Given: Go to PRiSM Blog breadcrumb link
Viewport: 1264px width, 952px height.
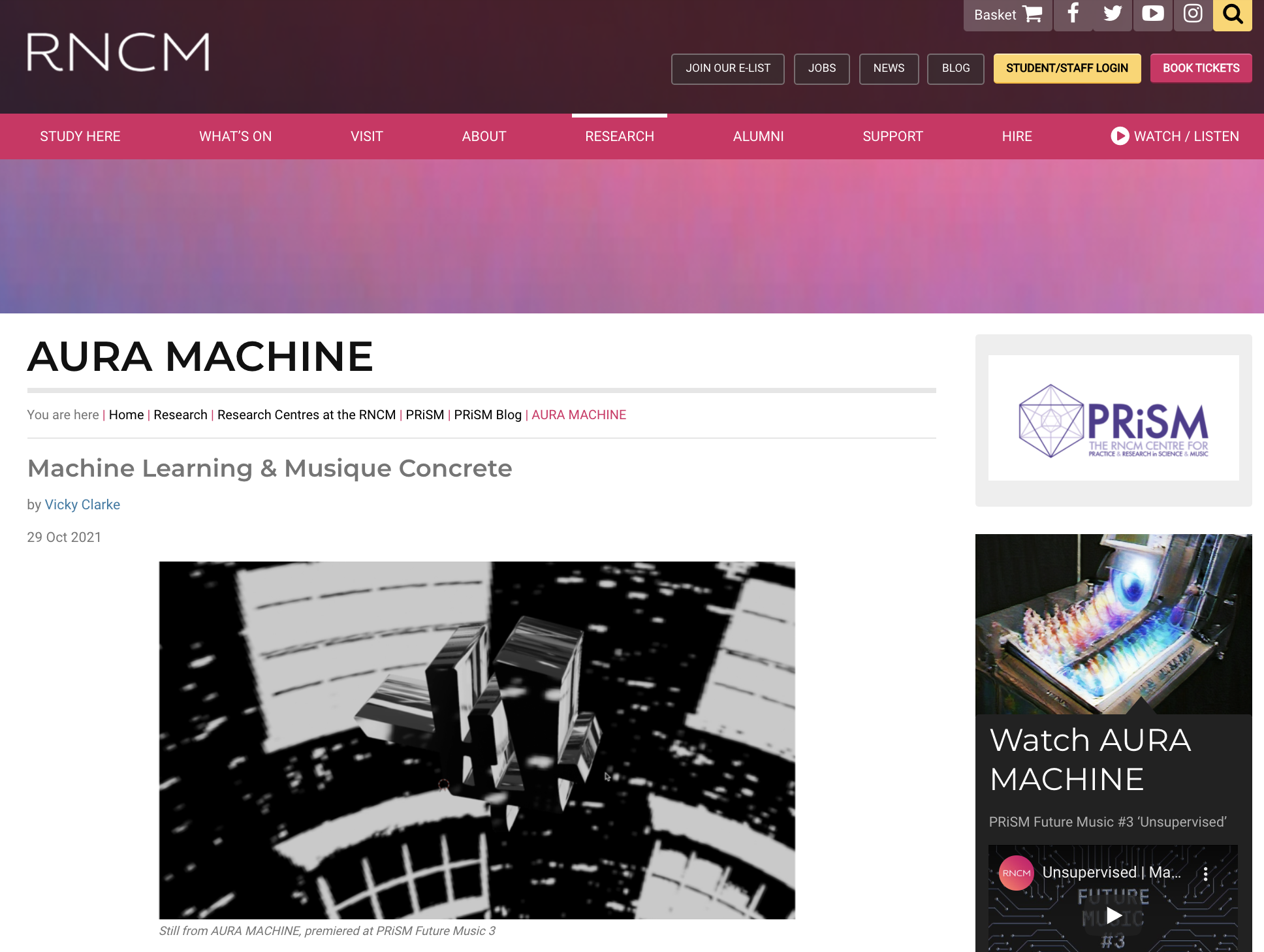Looking at the screenshot, I should 488,415.
